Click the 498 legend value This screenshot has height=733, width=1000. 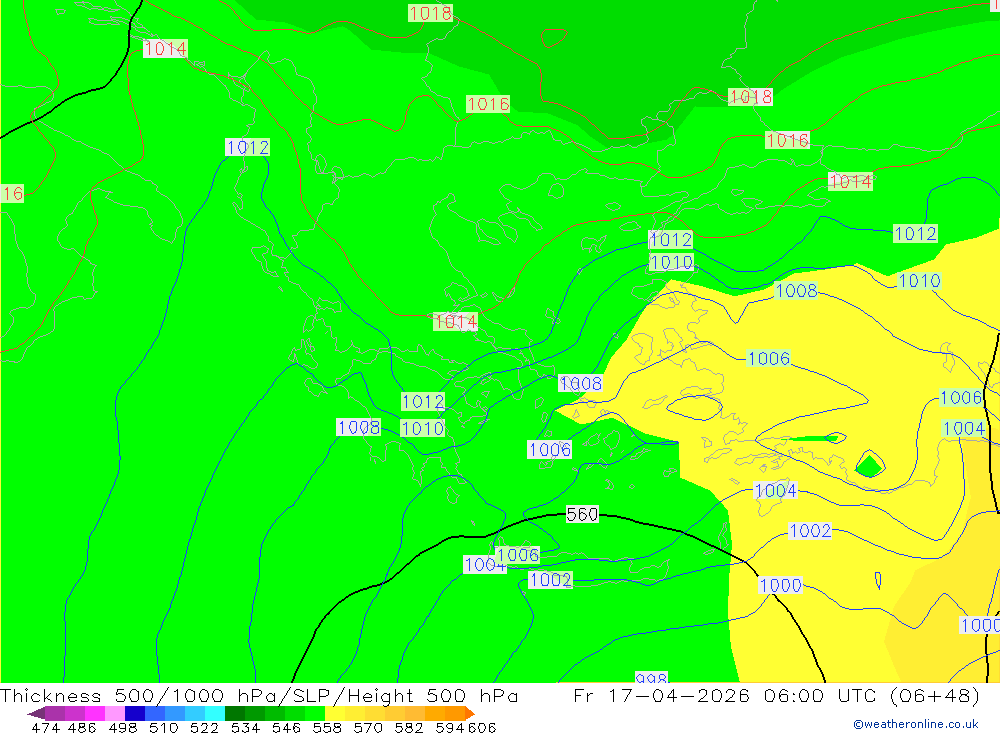[x=122, y=727]
